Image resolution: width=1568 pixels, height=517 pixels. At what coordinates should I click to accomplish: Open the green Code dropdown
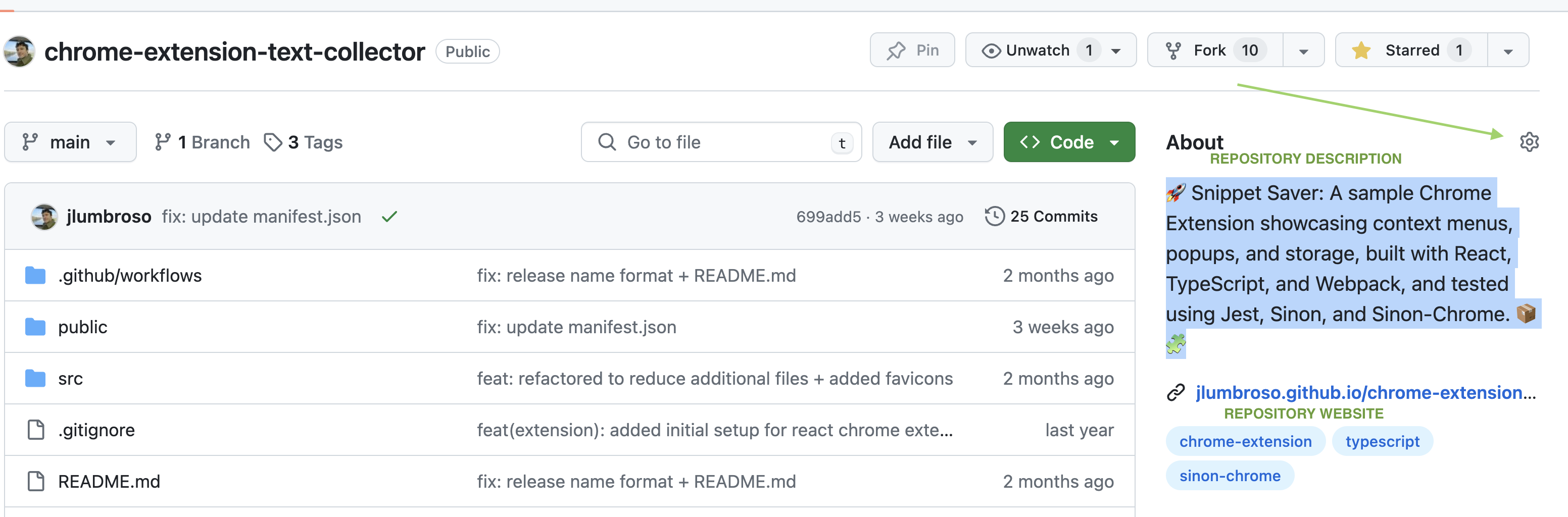pos(1069,142)
